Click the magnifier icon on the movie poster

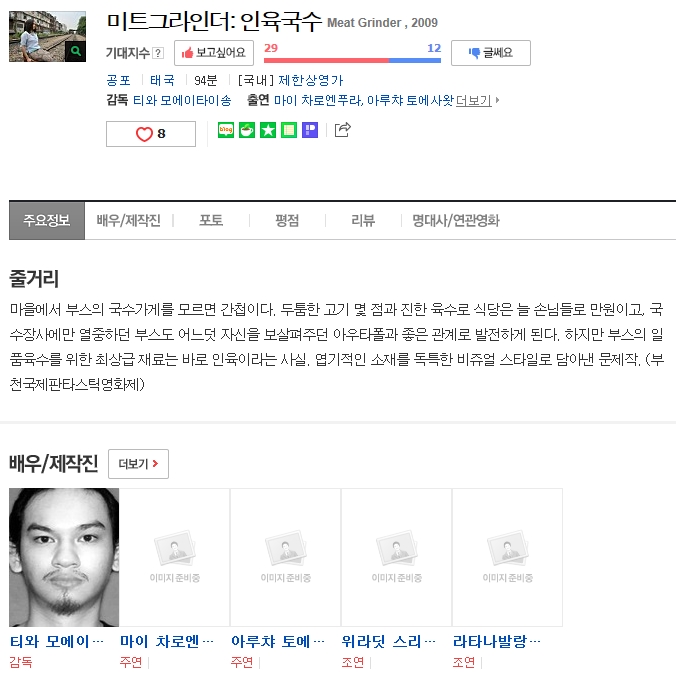point(75,51)
